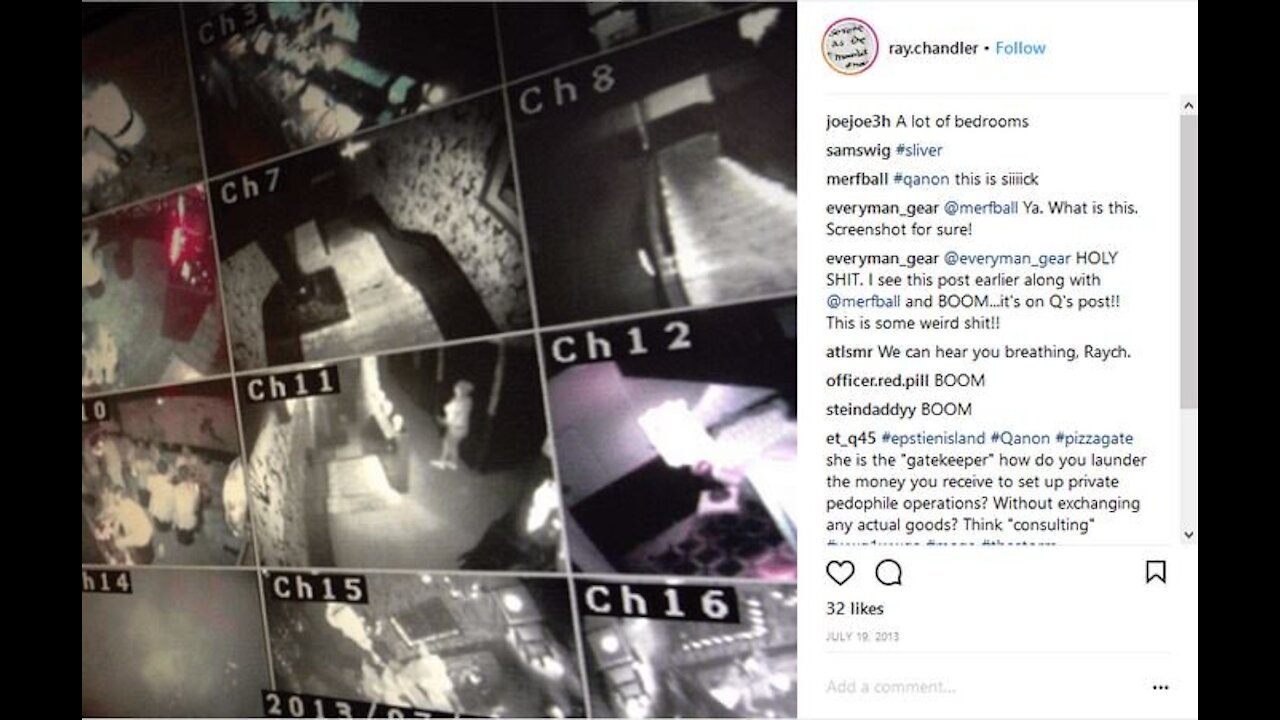This screenshot has height=720, width=1280.
Task: Open the ray.chandler username link
Action: coord(933,48)
